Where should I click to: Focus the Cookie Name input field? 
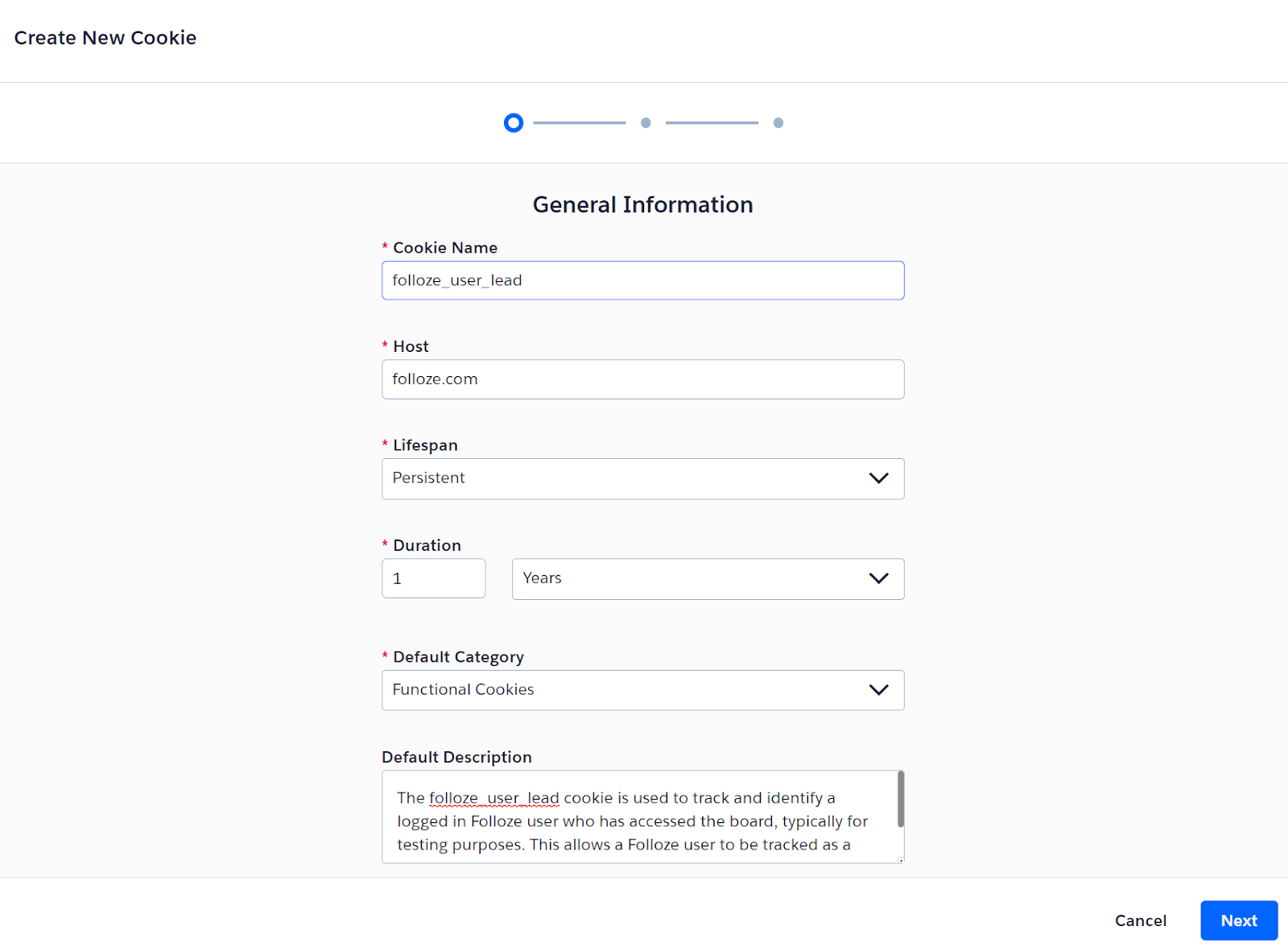(642, 280)
